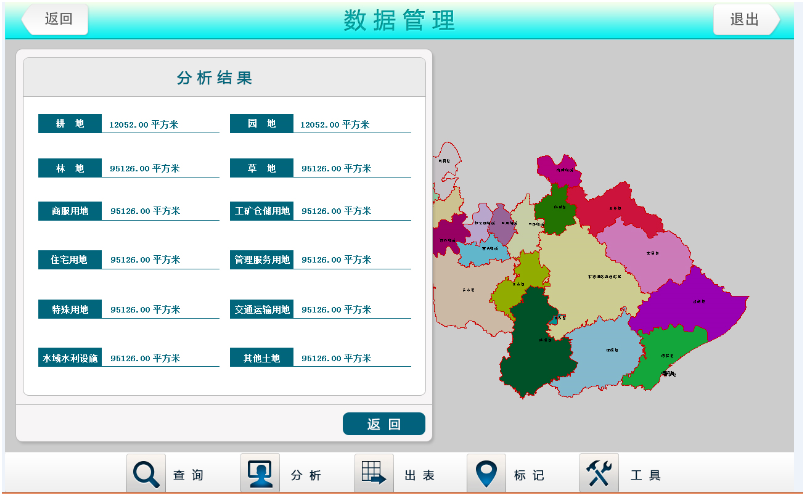Image resolution: width=805 pixels, height=496 pixels.
Task: Select the dark green region on map
Action: 538,345
